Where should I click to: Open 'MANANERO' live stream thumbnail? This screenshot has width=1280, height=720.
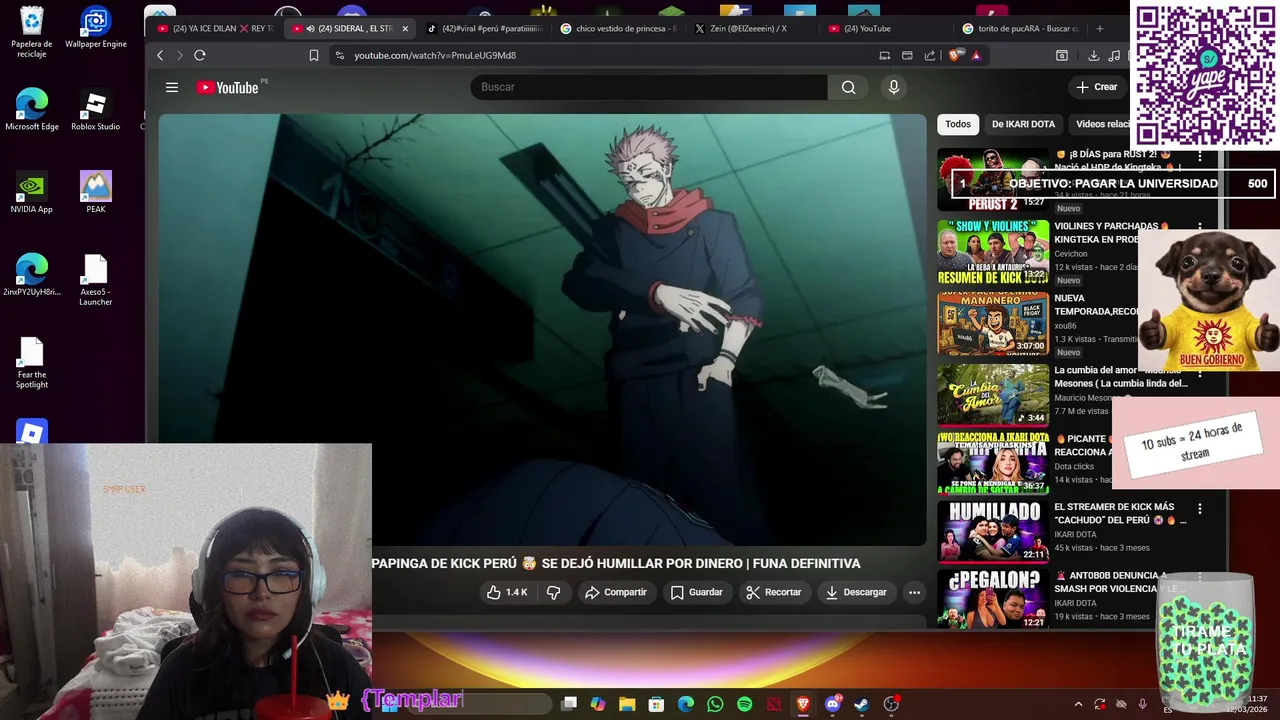[993, 323]
